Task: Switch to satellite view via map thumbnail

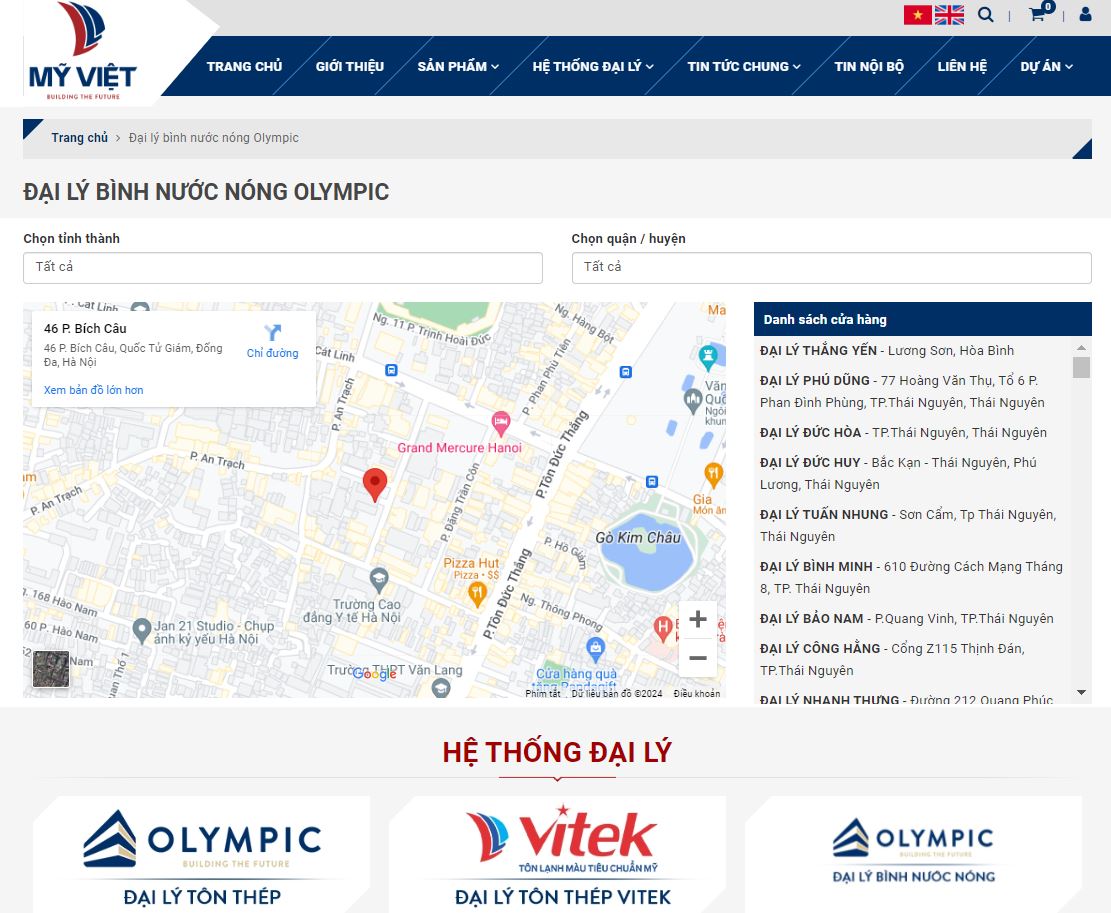Action: click(51, 669)
